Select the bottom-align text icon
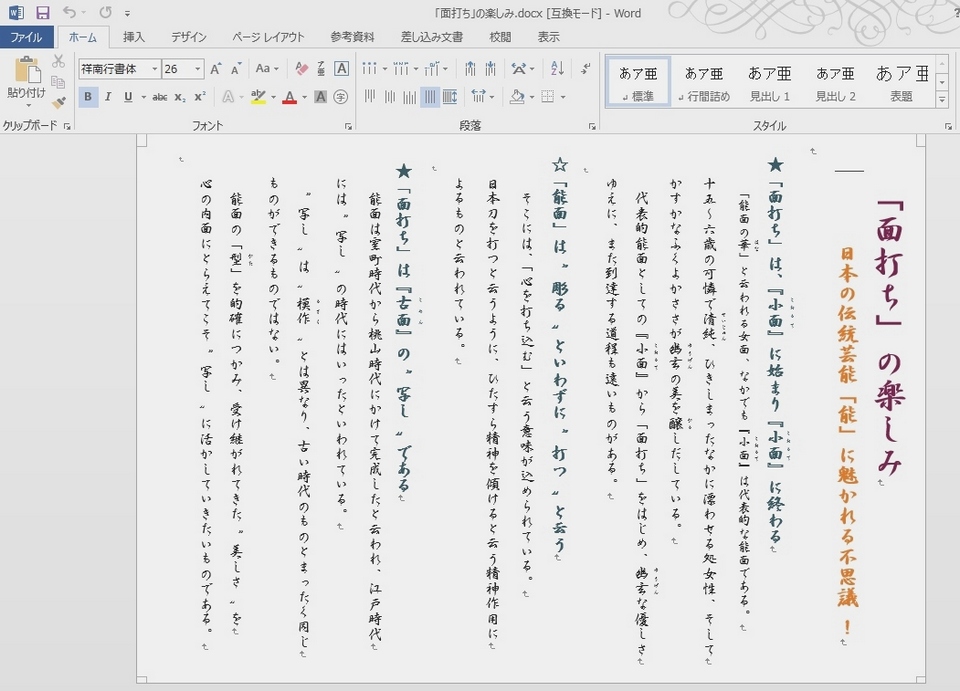The image size is (960, 691). (410, 97)
